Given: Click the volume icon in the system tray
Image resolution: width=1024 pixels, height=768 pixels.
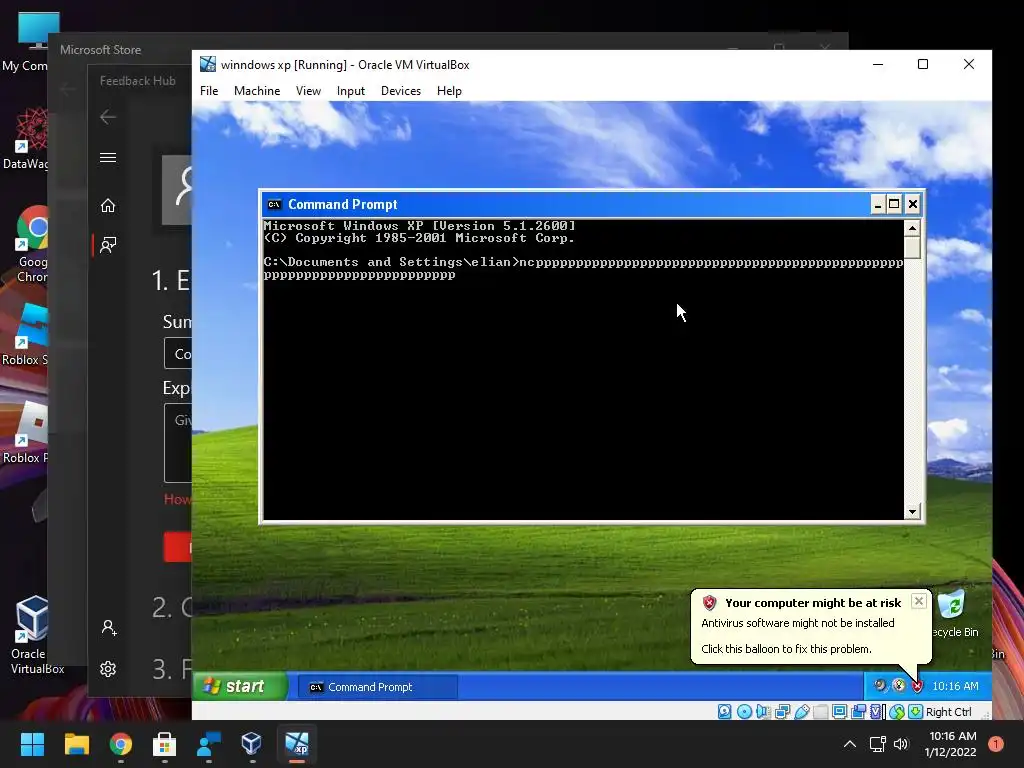Looking at the screenshot, I should 901,744.
